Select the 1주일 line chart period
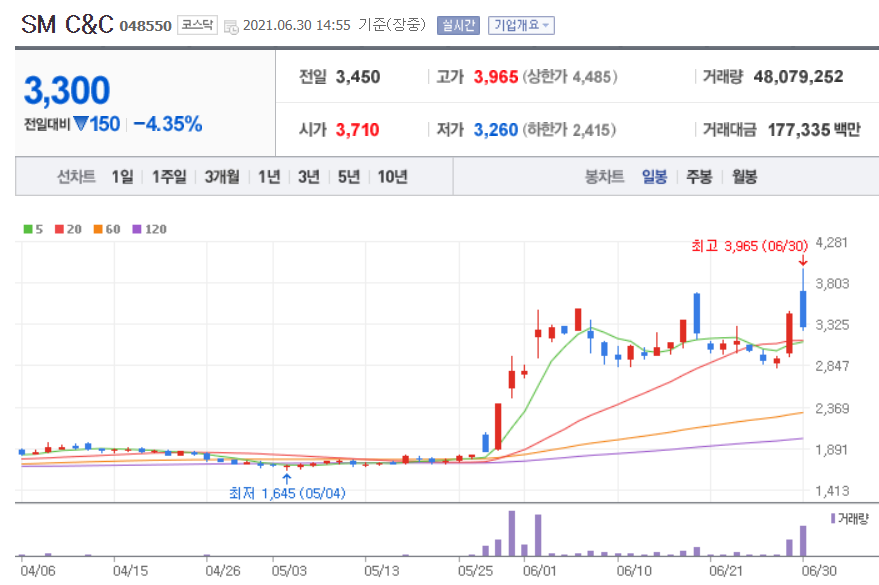The image size is (879, 585). pos(169,177)
